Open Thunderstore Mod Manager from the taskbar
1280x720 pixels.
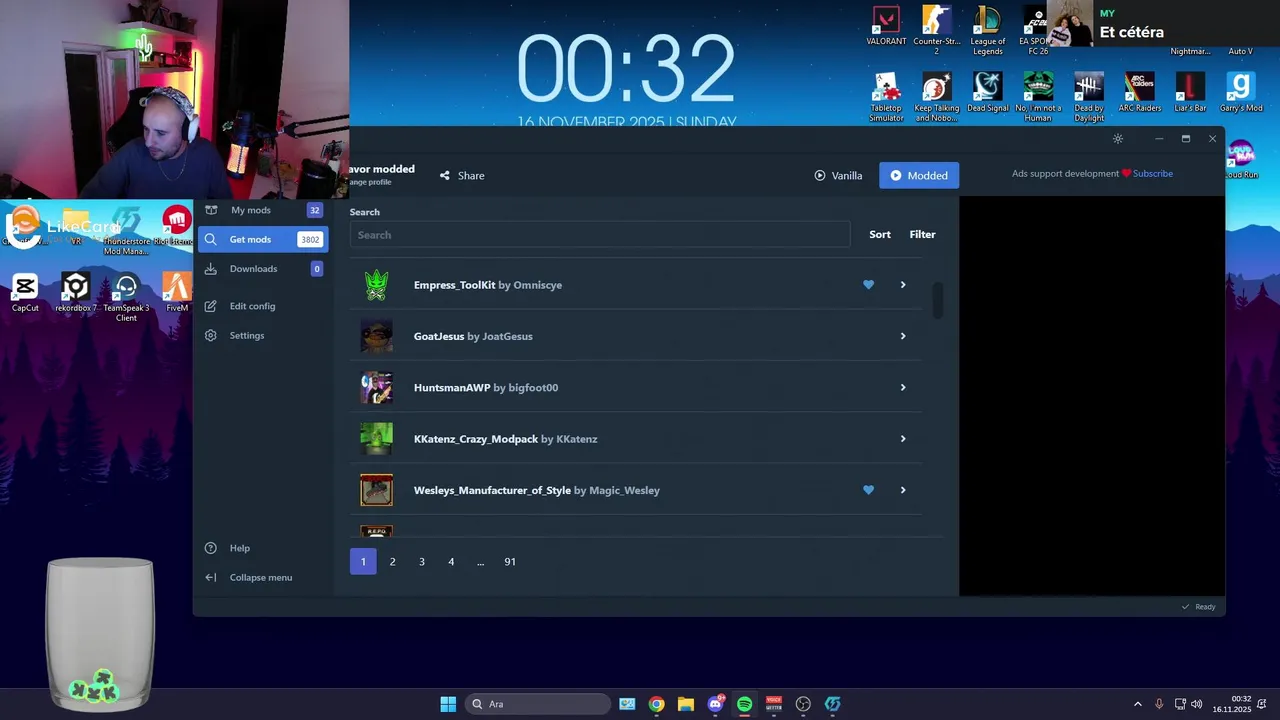point(832,704)
